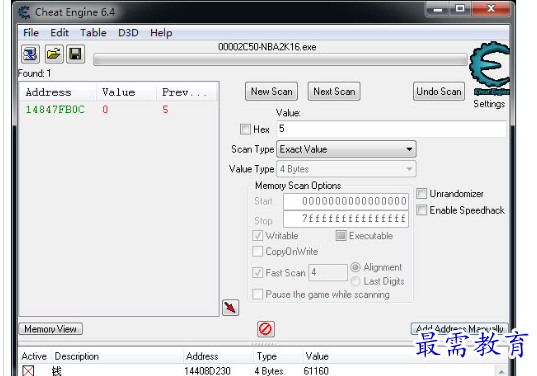Open the process list icon
This screenshot has width=537, height=376.
(30, 54)
